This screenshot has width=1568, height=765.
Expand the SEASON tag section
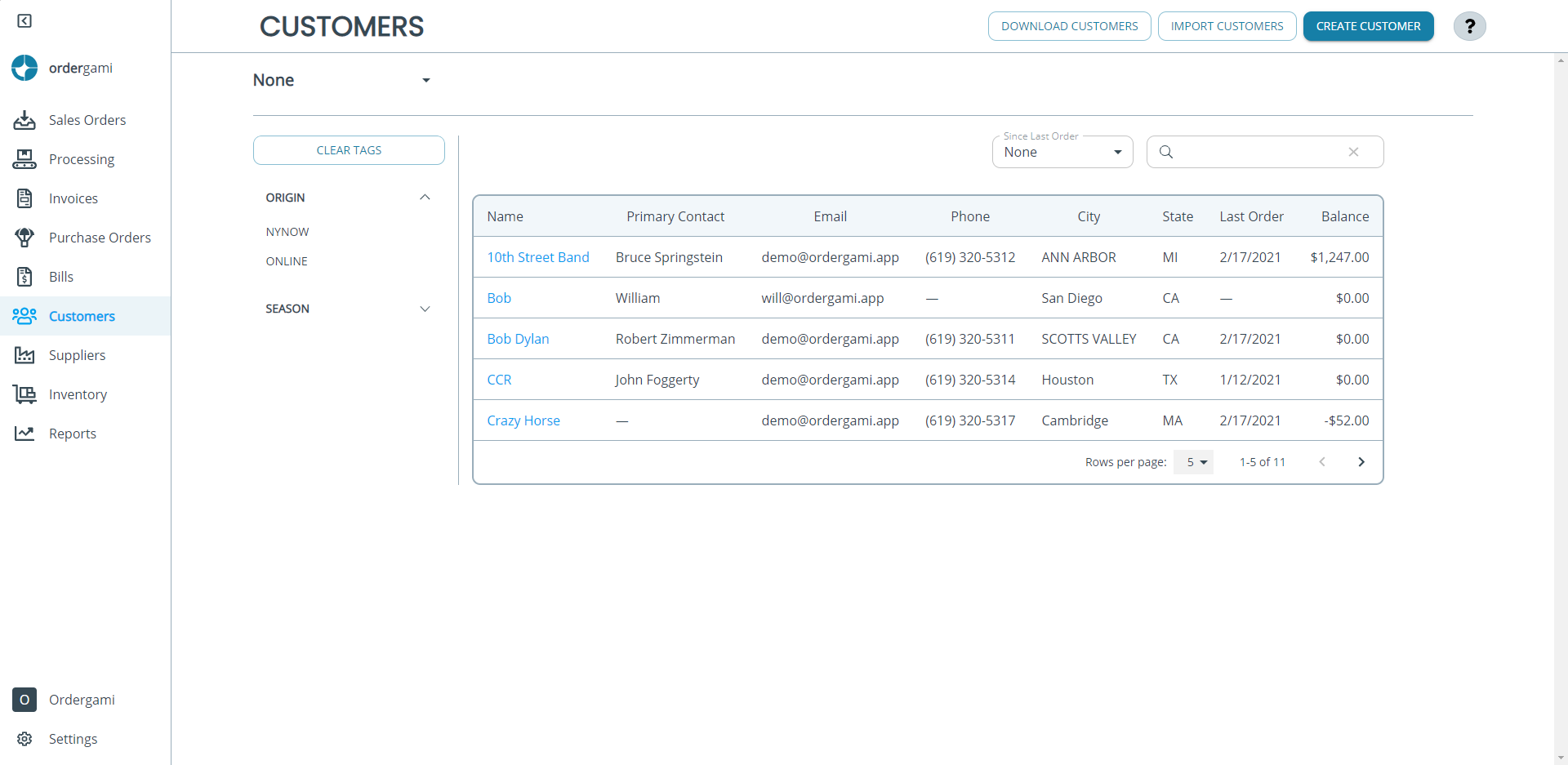[425, 309]
